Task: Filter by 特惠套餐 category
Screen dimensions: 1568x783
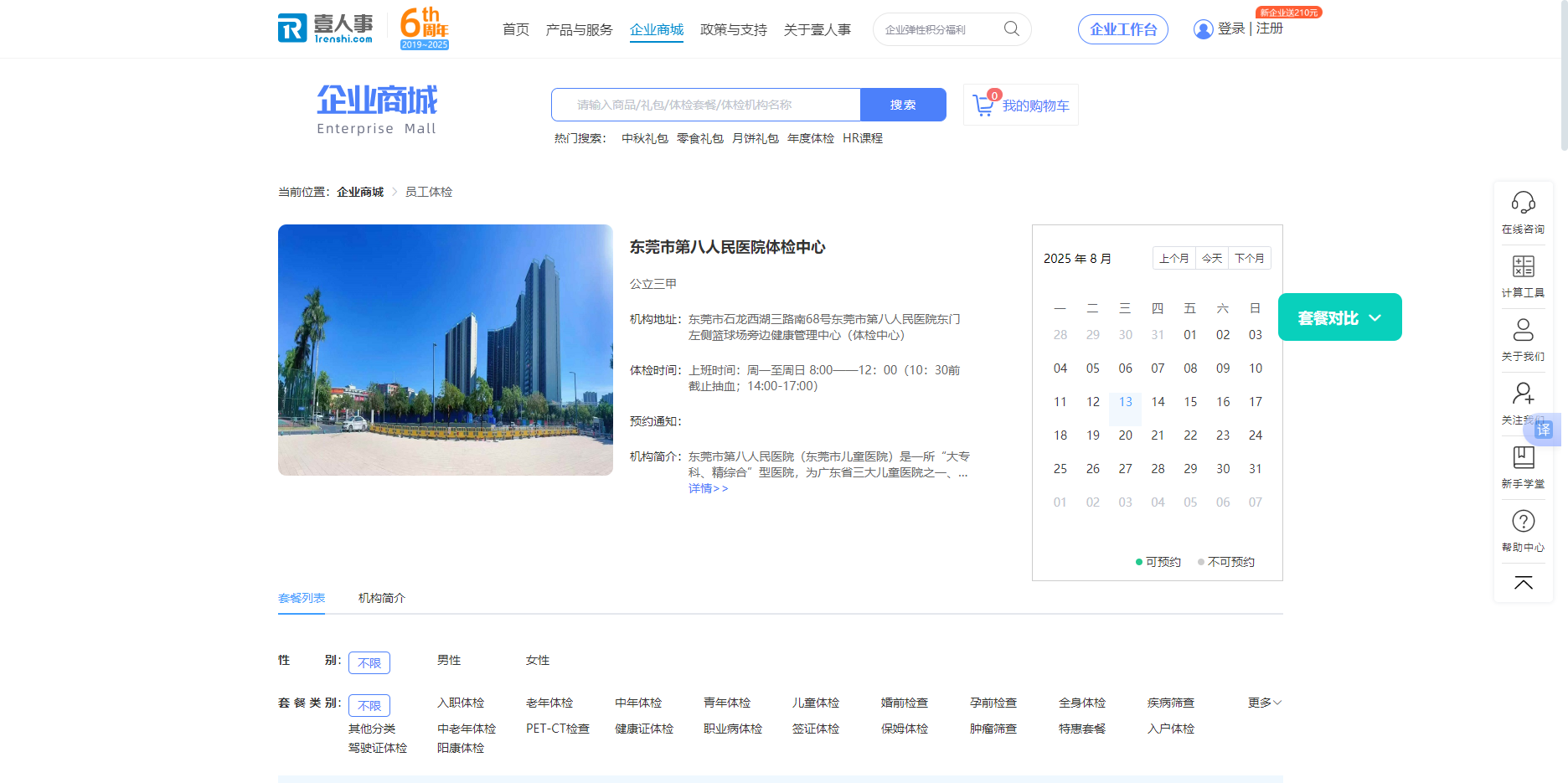Action: point(1082,729)
